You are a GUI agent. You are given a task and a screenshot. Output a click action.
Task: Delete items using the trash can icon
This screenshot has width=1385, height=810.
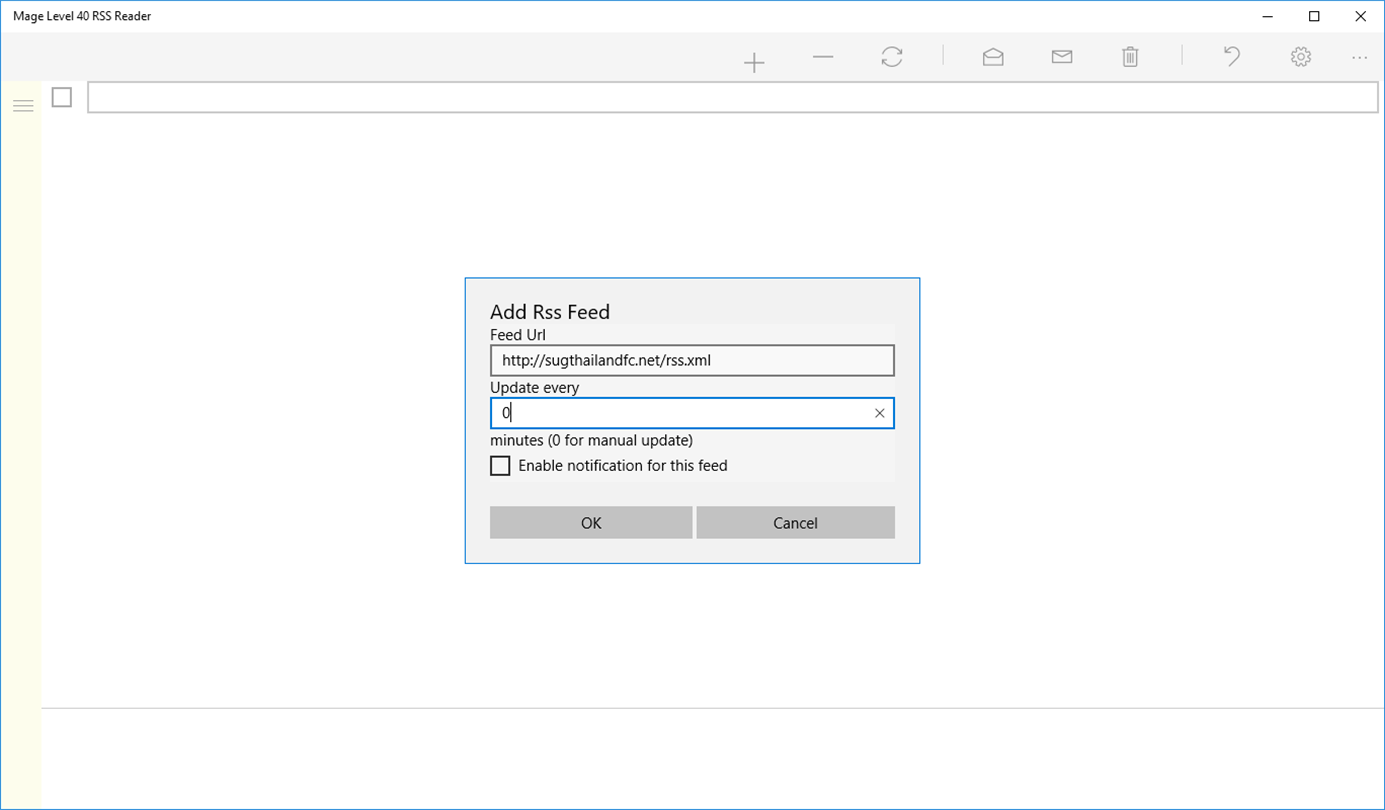[1130, 57]
